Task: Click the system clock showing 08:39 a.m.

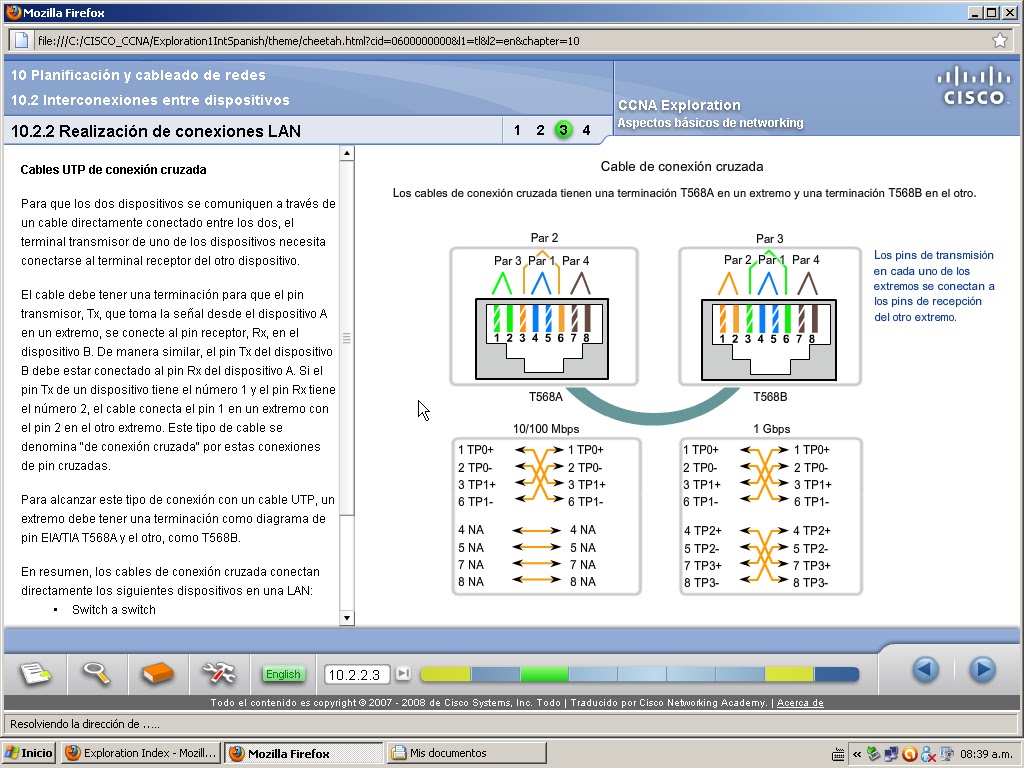Action: 986,754
